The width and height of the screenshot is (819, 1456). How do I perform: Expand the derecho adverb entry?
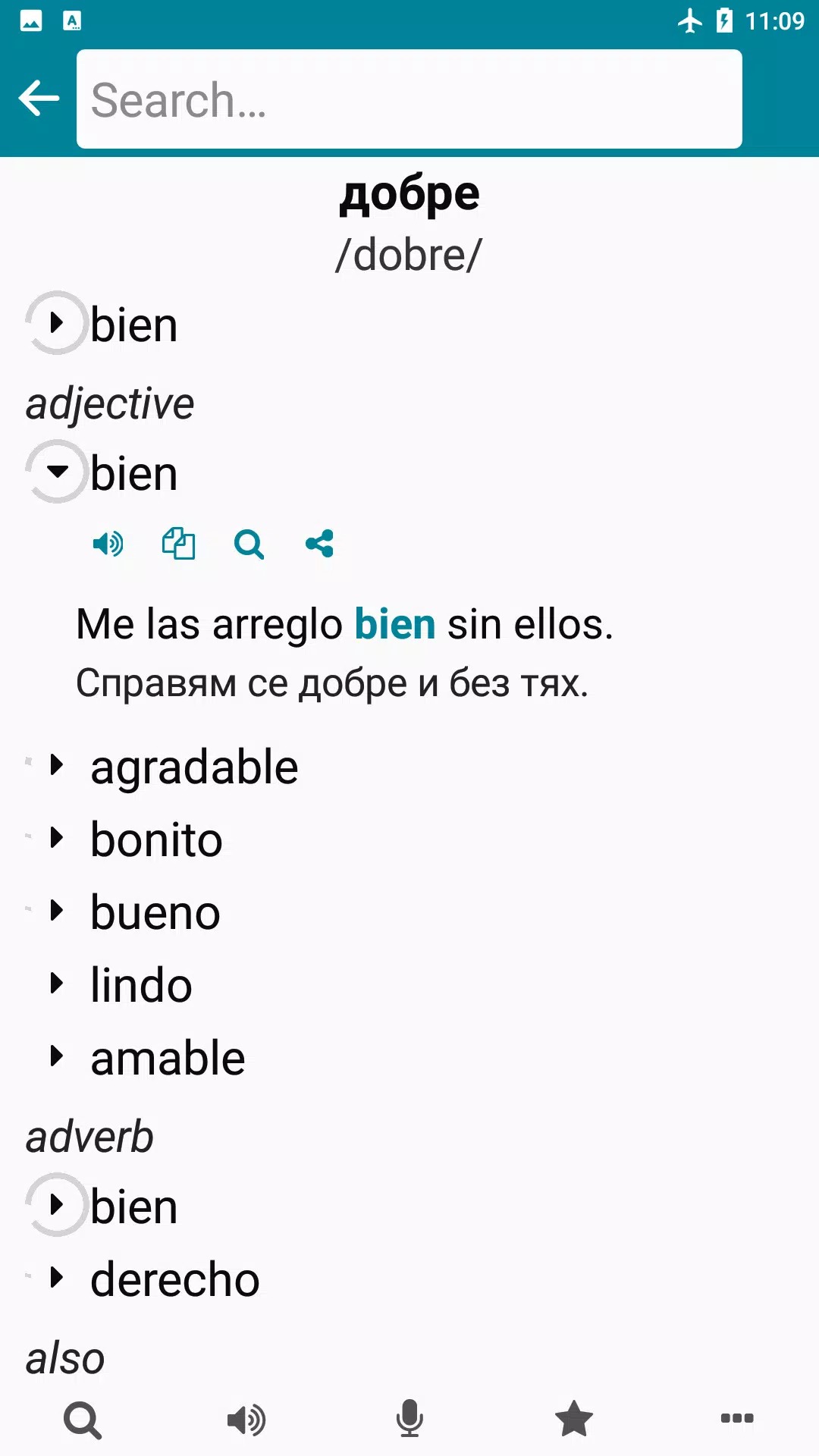click(57, 1278)
